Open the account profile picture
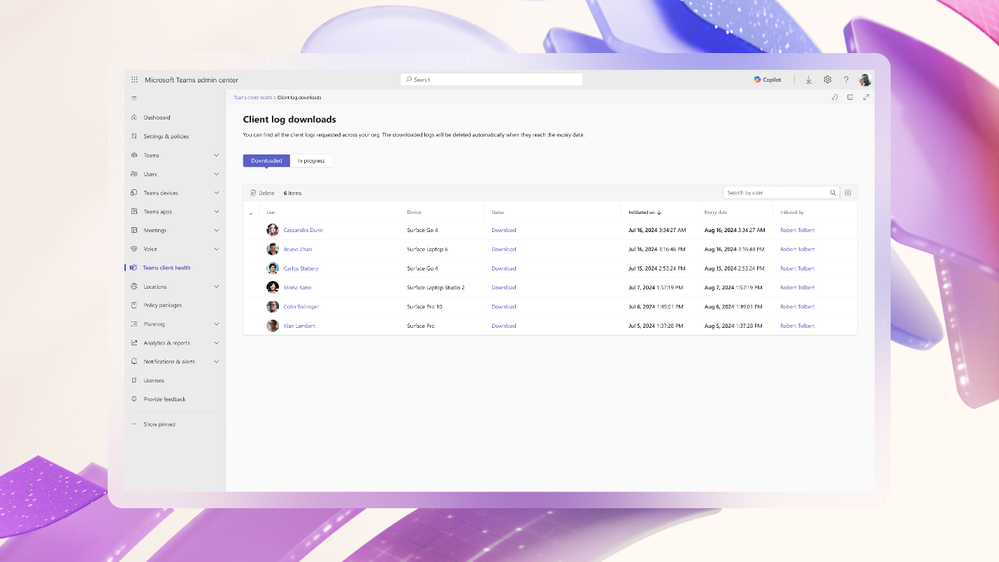Viewport: 999px width, 562px height. [865, 80]
